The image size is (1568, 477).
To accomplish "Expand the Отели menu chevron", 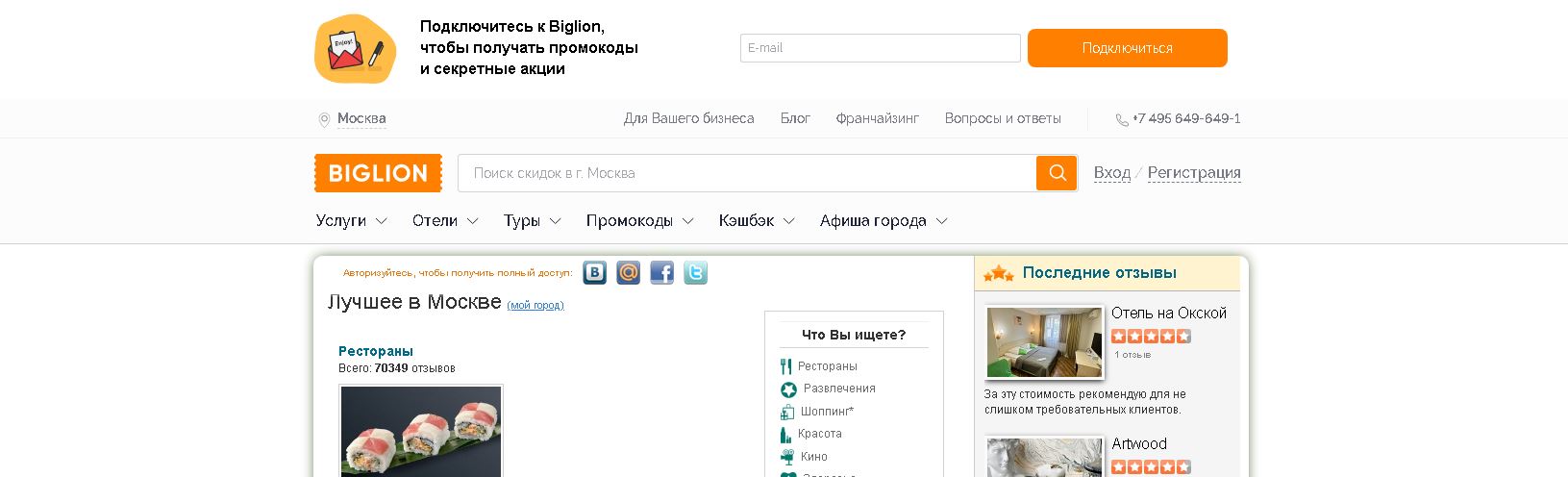I will pos(472,221).
